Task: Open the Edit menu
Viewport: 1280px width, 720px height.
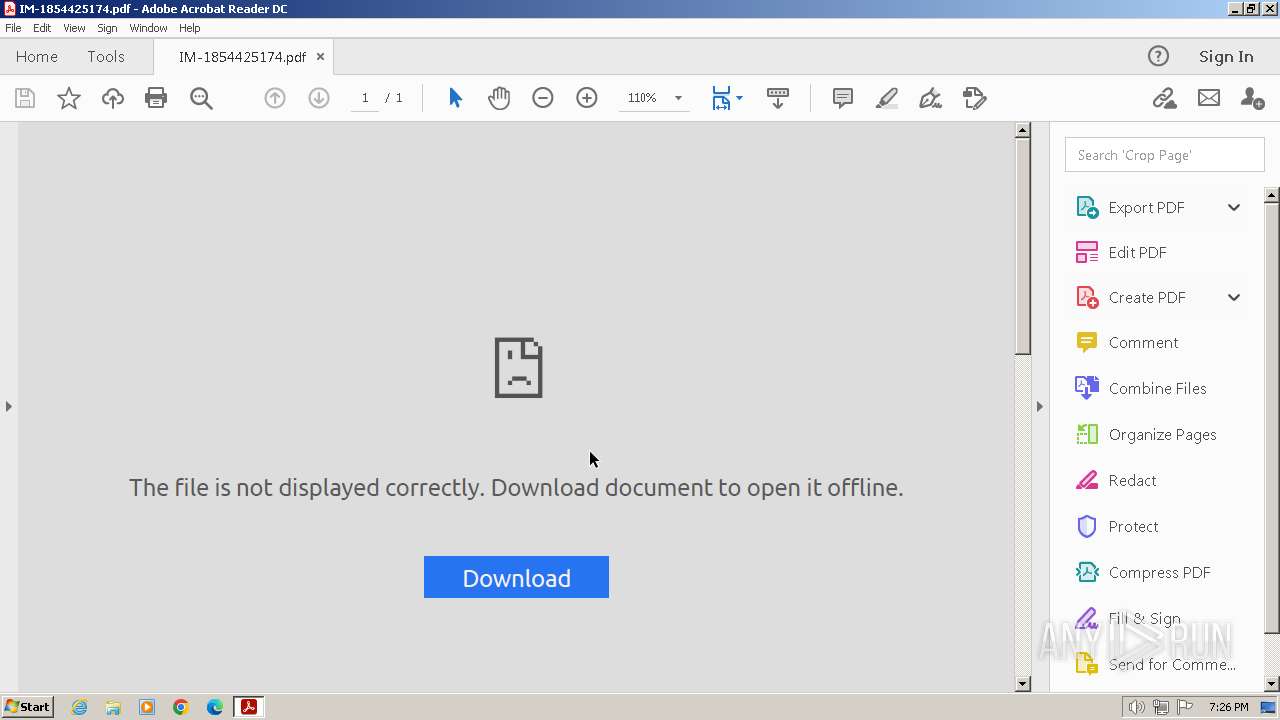Action: click(42, 28)
